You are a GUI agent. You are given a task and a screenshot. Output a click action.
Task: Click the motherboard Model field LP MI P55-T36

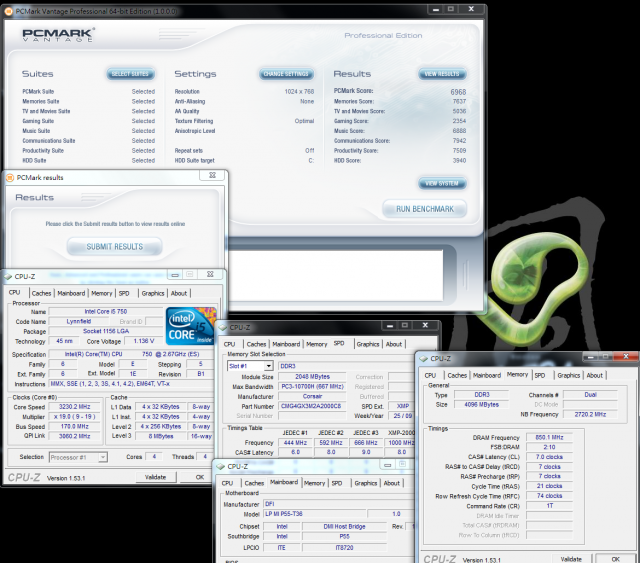[x=314, y=514]
